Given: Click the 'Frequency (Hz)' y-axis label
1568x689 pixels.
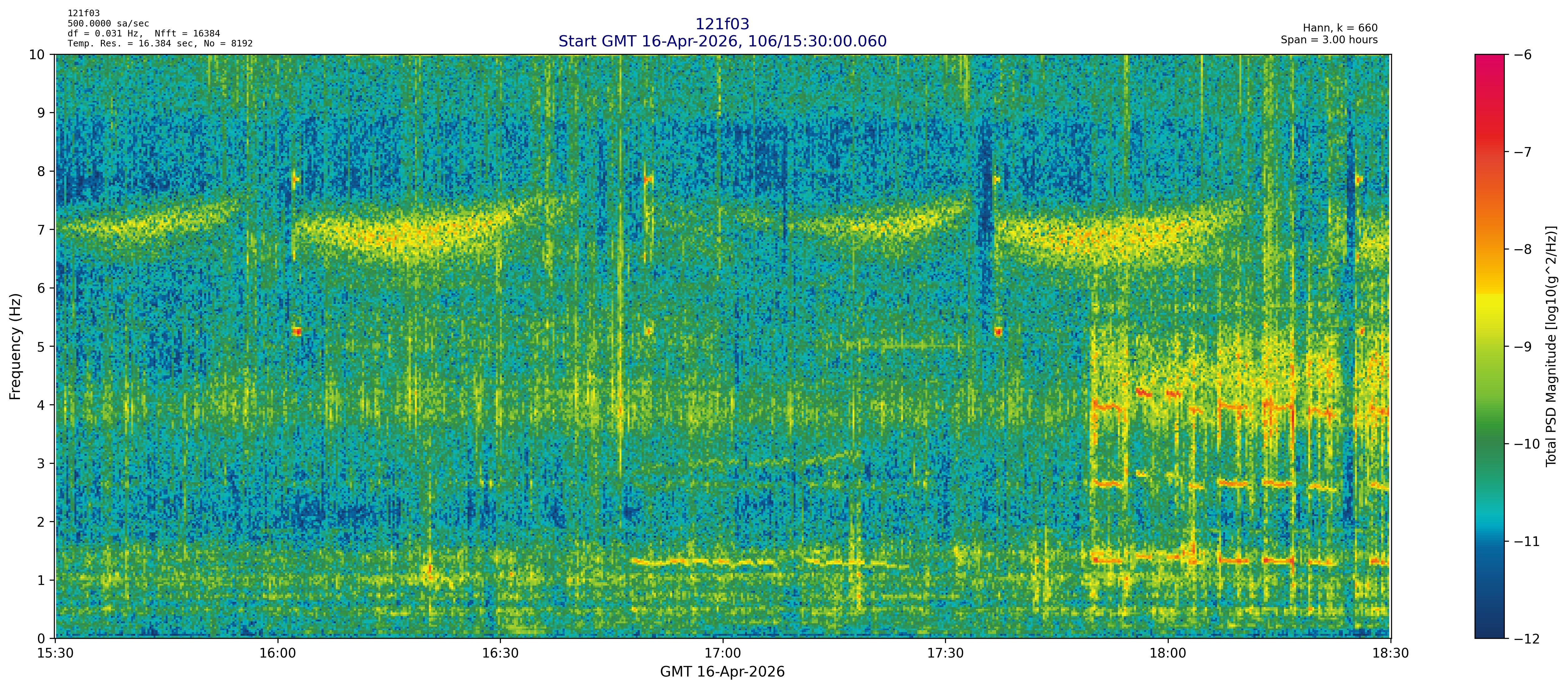Looking at the screenshot, I should [15, 346].
